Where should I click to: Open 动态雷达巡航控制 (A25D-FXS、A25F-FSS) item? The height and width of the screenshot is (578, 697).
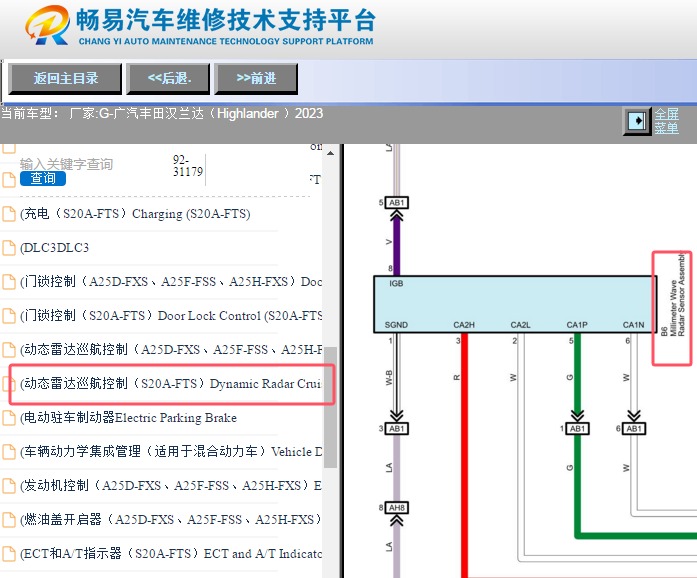pos(171,349)
